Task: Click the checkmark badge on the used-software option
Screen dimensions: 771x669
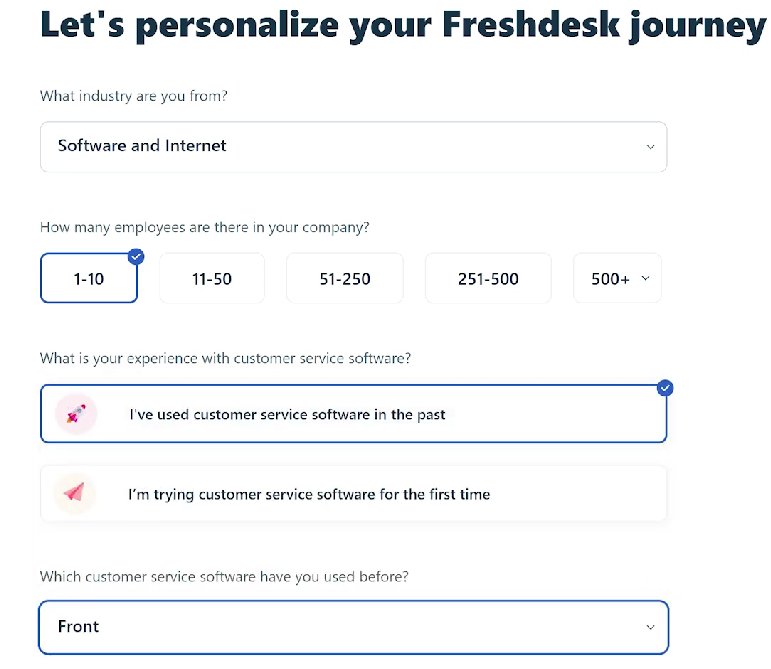Action: tap(666, 388)
